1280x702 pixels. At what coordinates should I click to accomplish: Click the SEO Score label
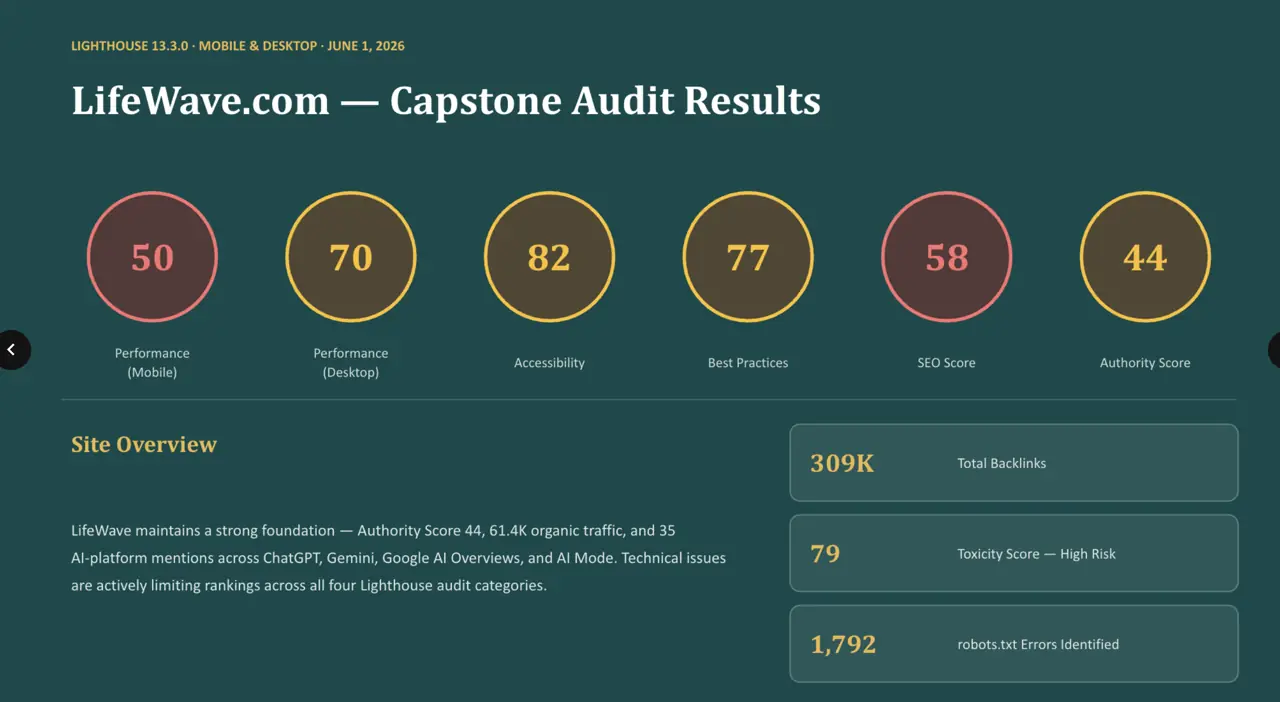tap(946, 363)
